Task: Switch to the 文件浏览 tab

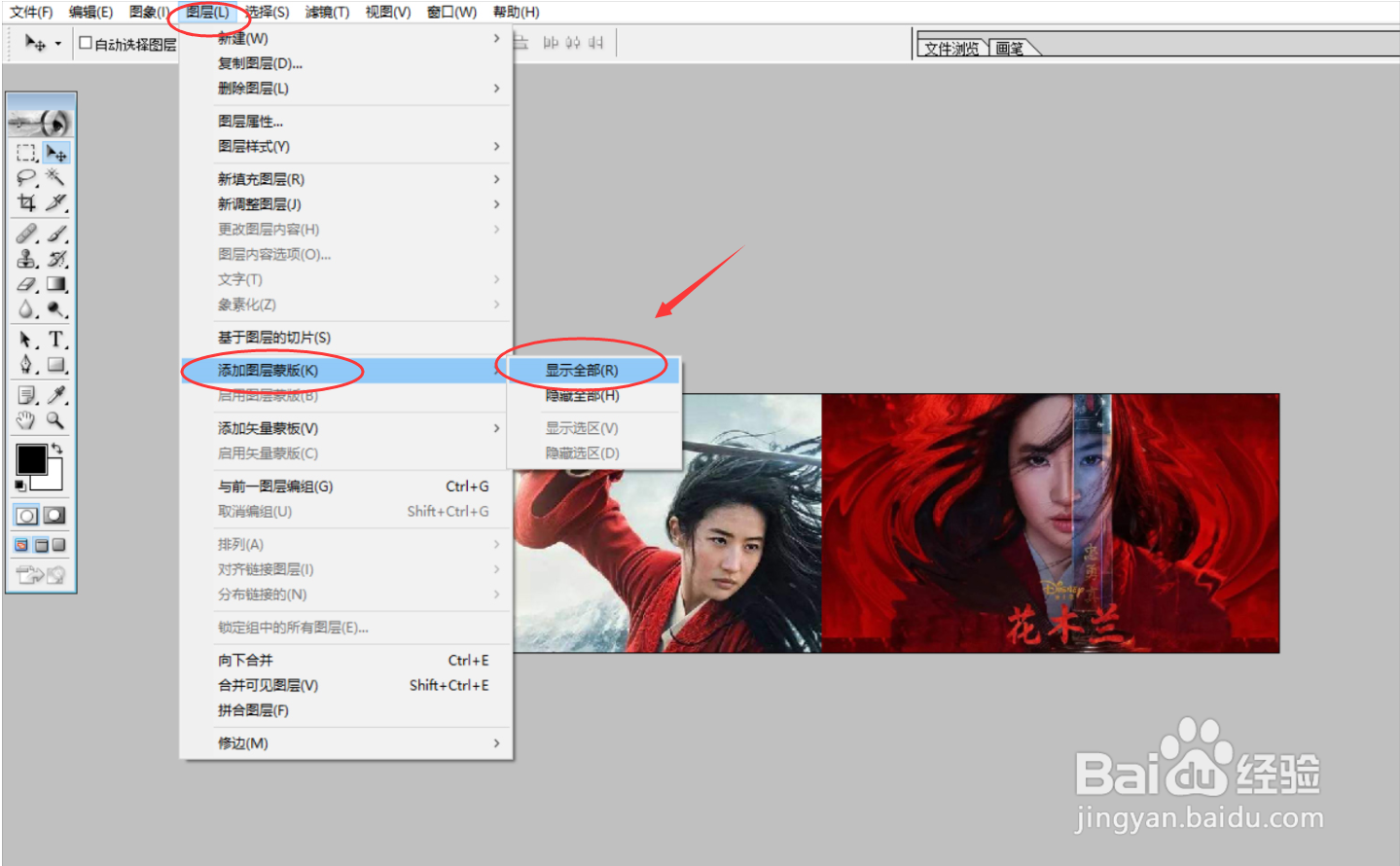Action: click(x=951, y=48)
